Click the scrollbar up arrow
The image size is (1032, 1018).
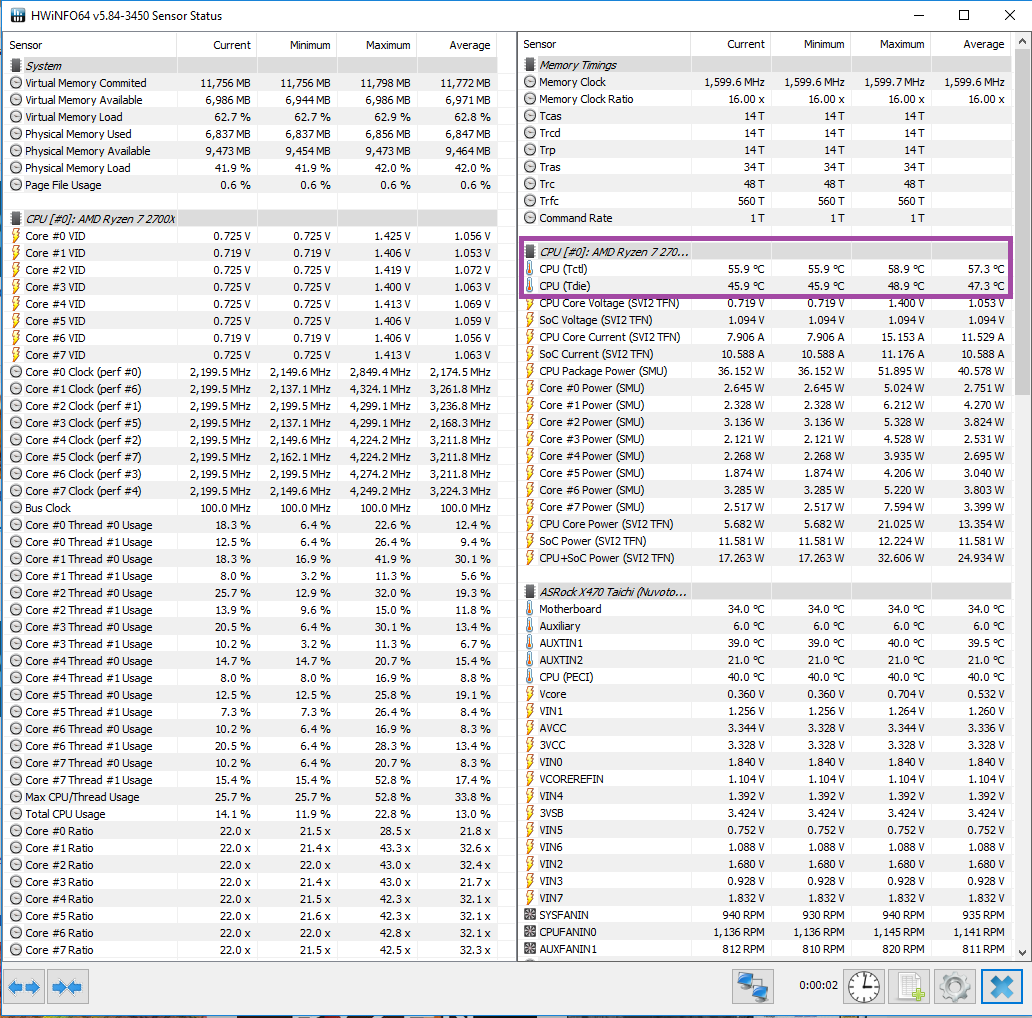pos(1021,41)
